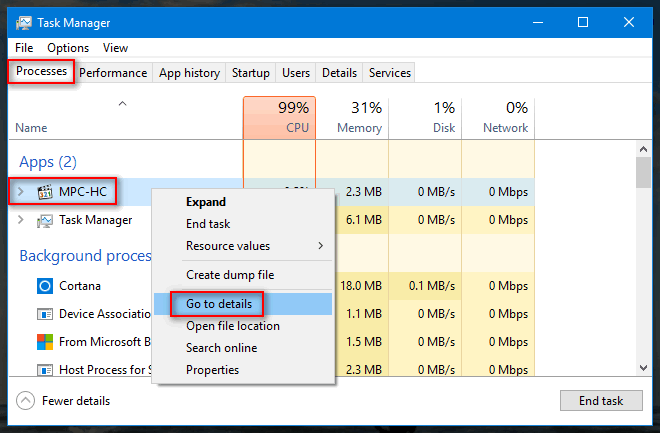Click the Task Manager row's 0 MB/s disk value

coord(436,220)
